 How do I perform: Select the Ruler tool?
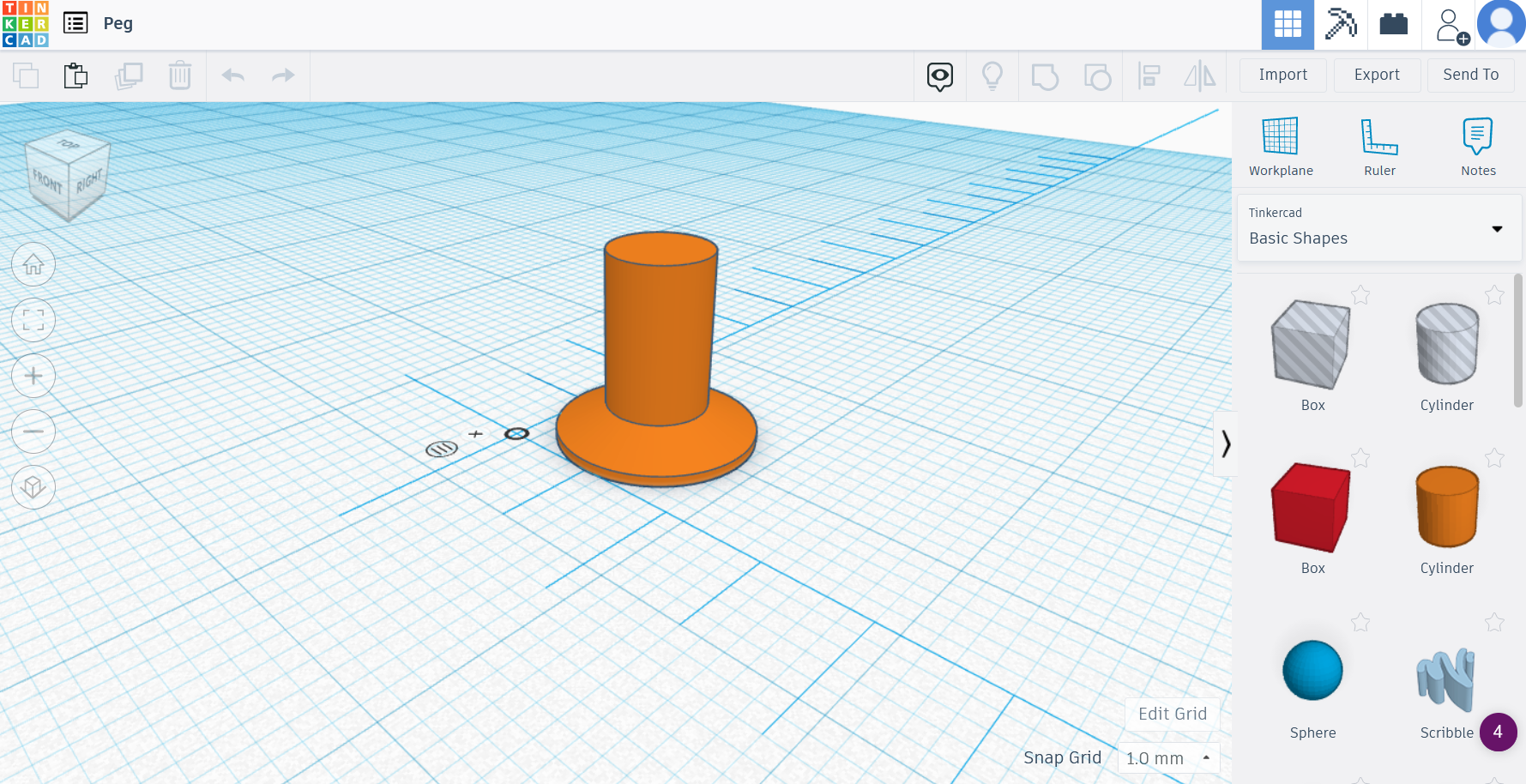tap(1379, 147)
